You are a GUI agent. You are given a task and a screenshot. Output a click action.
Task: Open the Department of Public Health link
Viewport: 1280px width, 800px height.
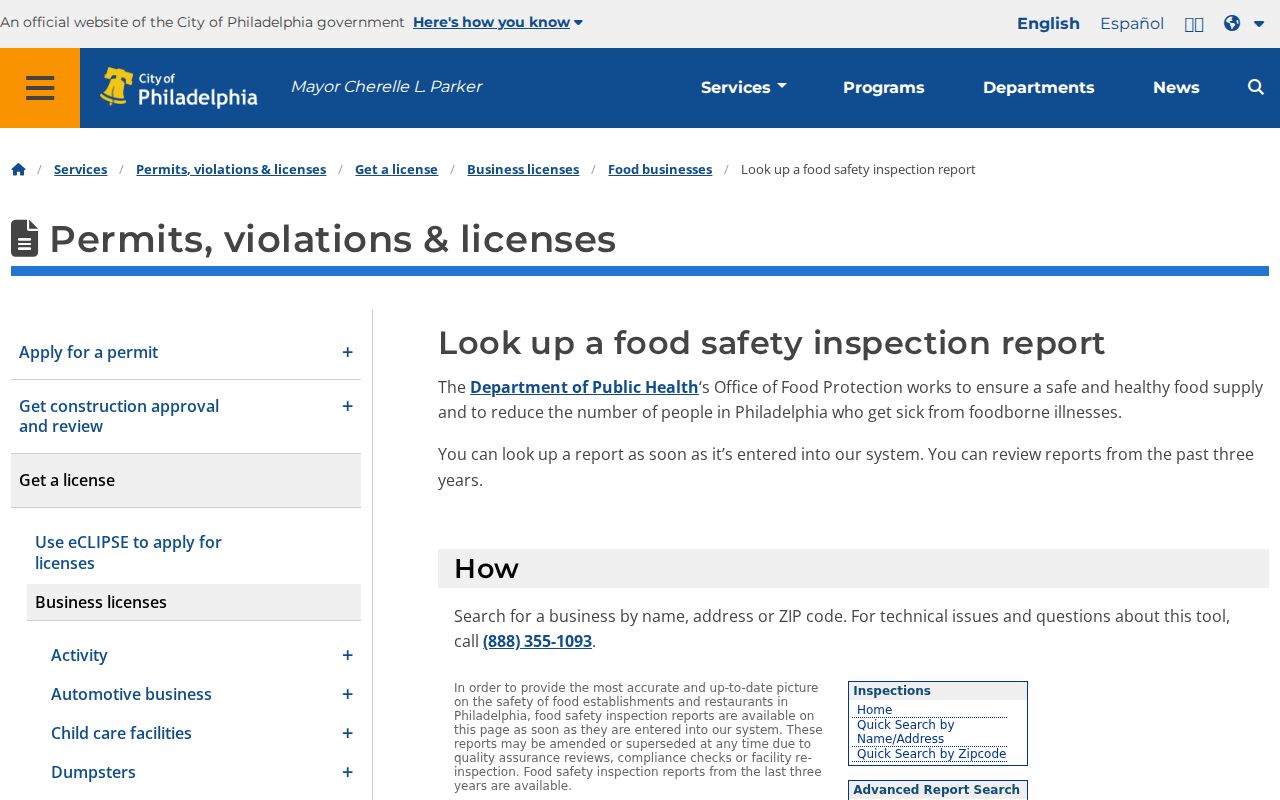[584, 387]
